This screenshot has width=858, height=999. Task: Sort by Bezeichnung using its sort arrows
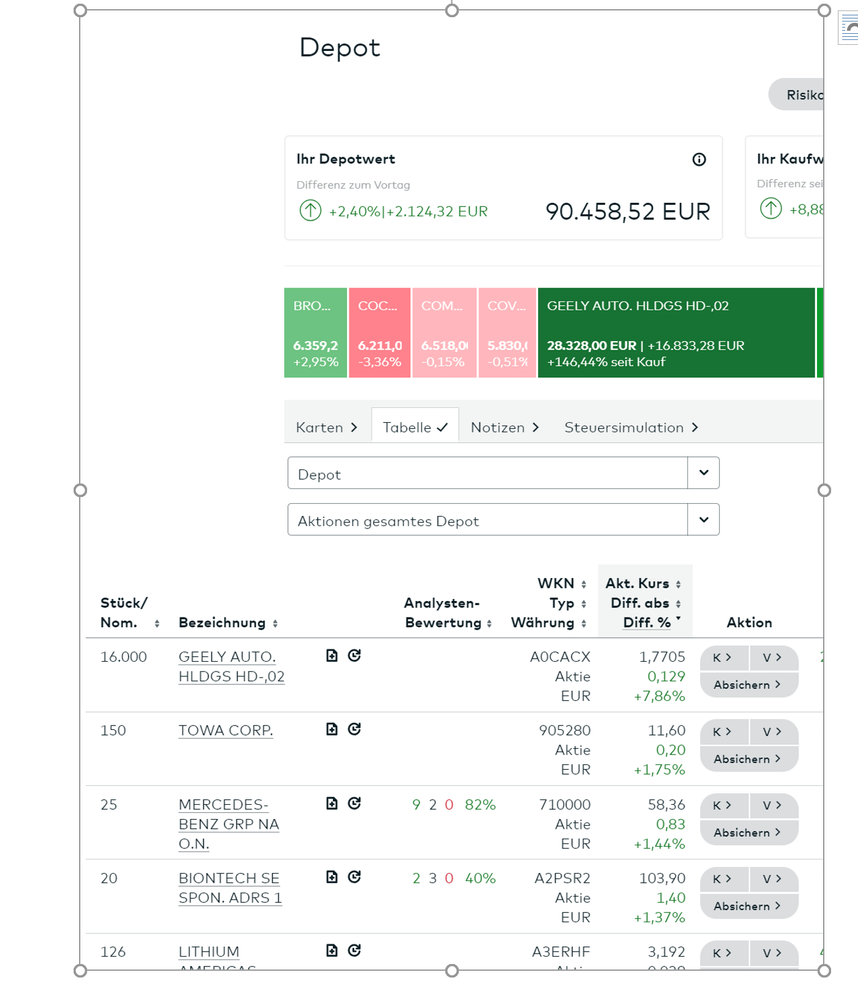coord(275,624)
